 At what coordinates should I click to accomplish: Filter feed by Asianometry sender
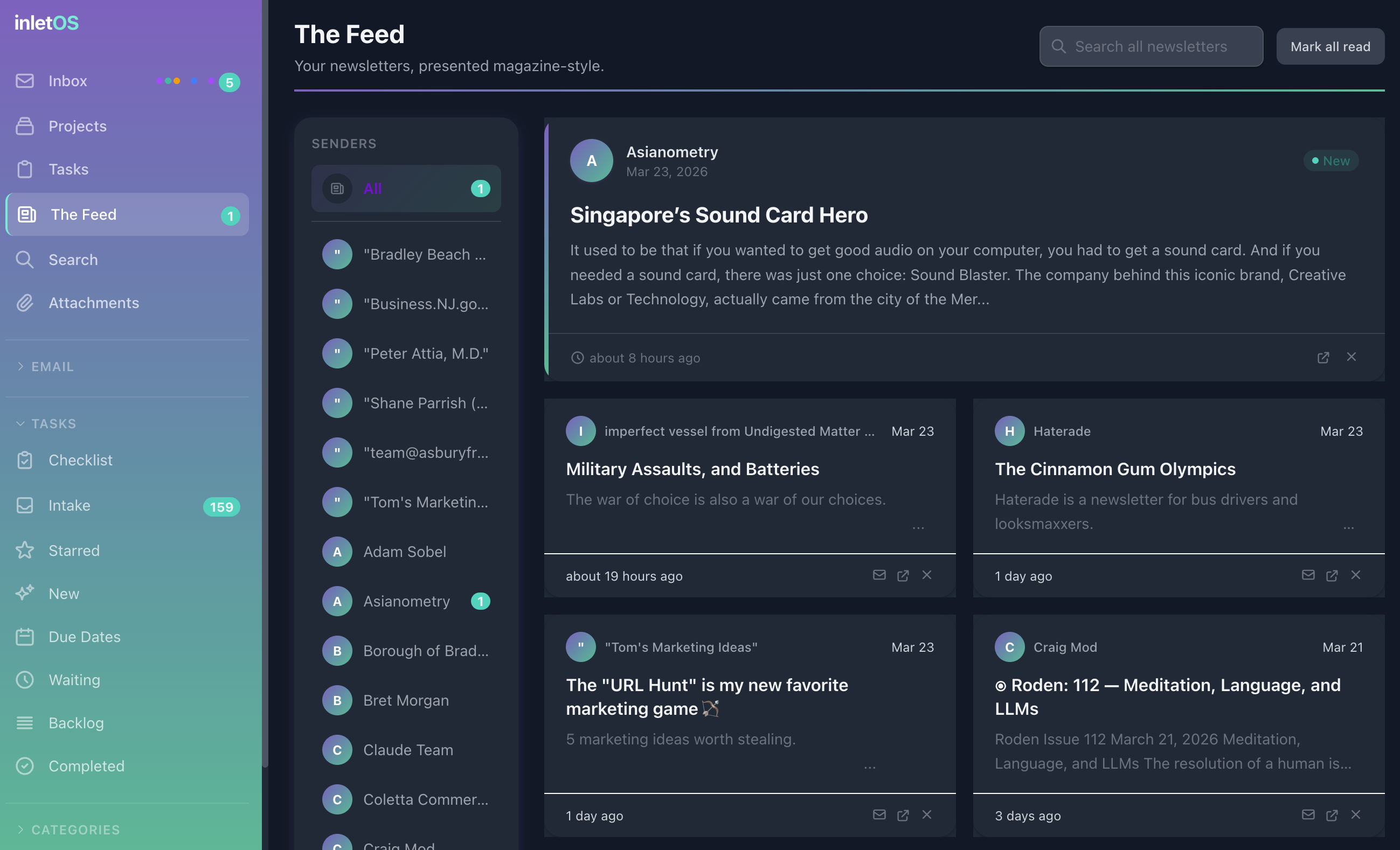(406, 601)
